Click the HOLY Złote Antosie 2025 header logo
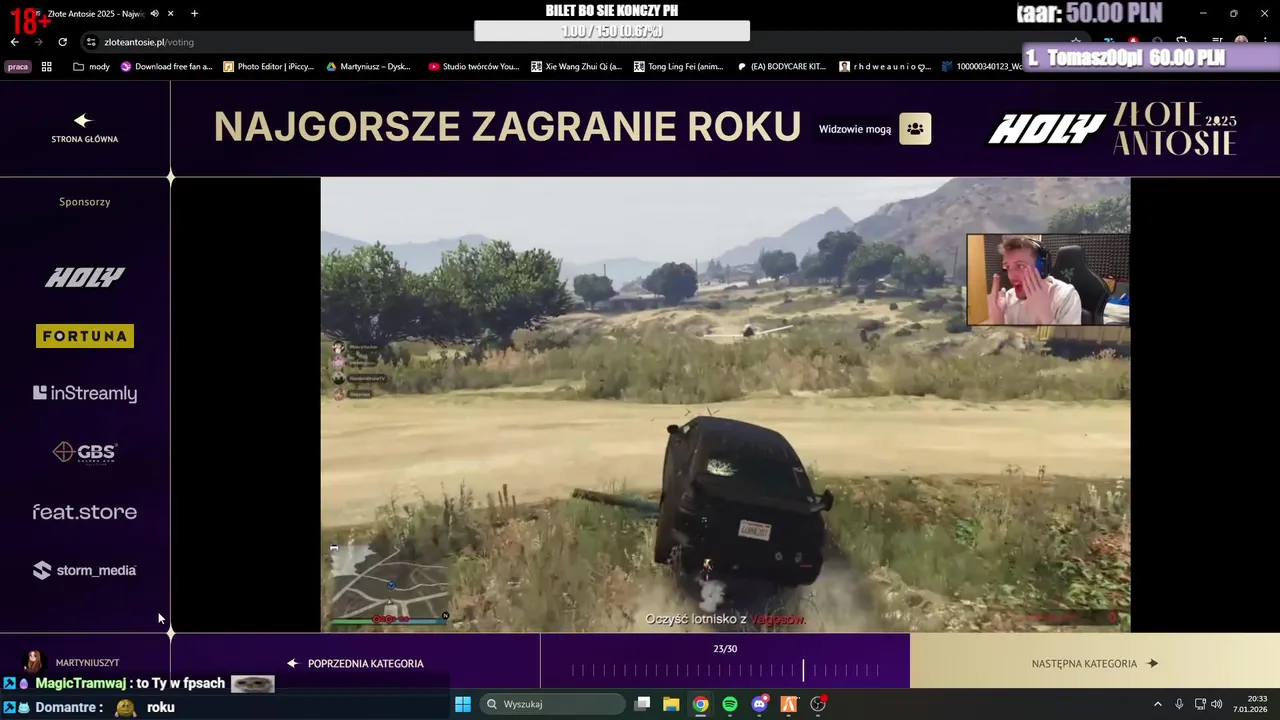Viewport: 1280px width, 720px height. [1112, 128]
